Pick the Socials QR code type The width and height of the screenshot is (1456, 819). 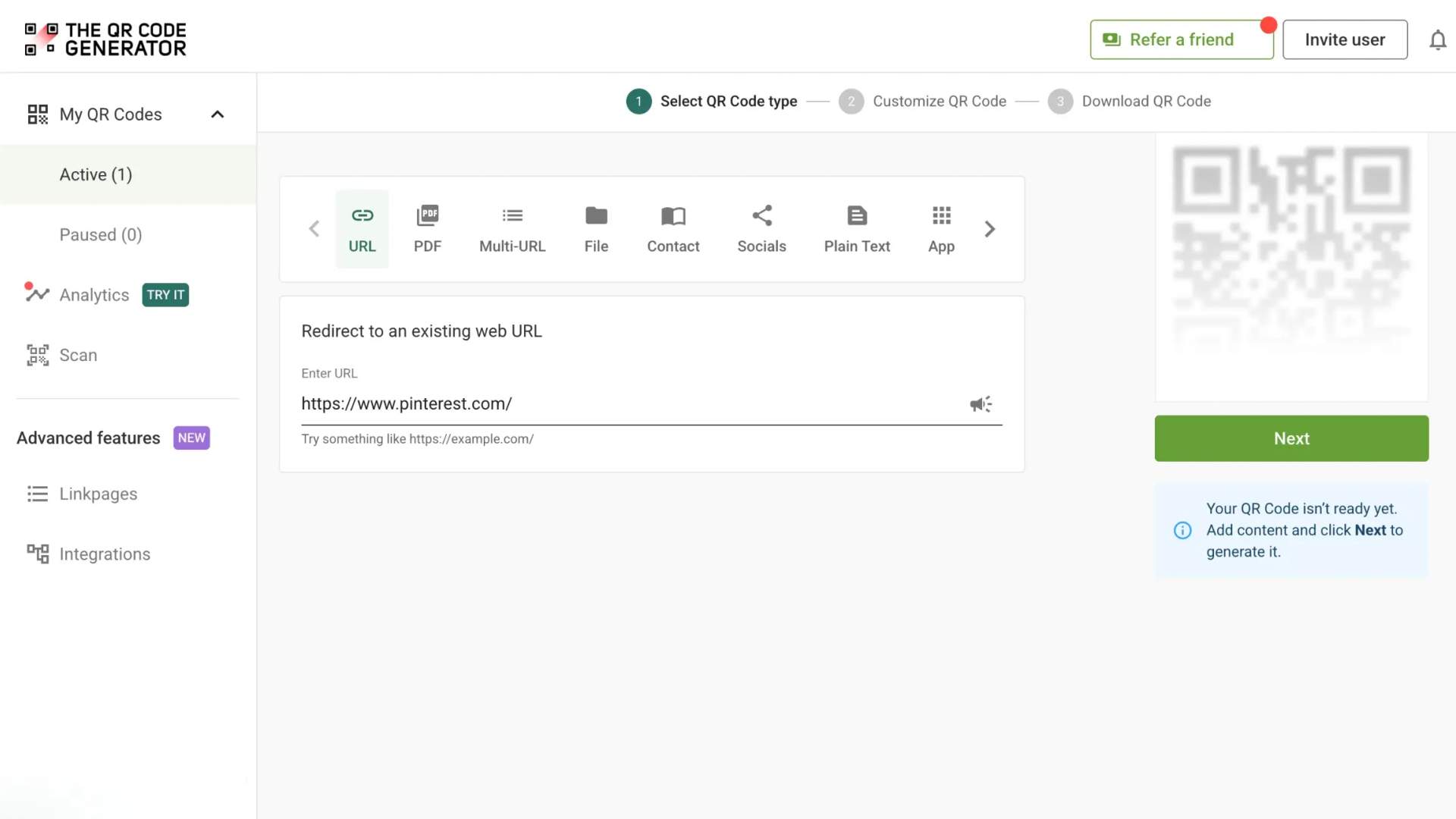point(761,229)
